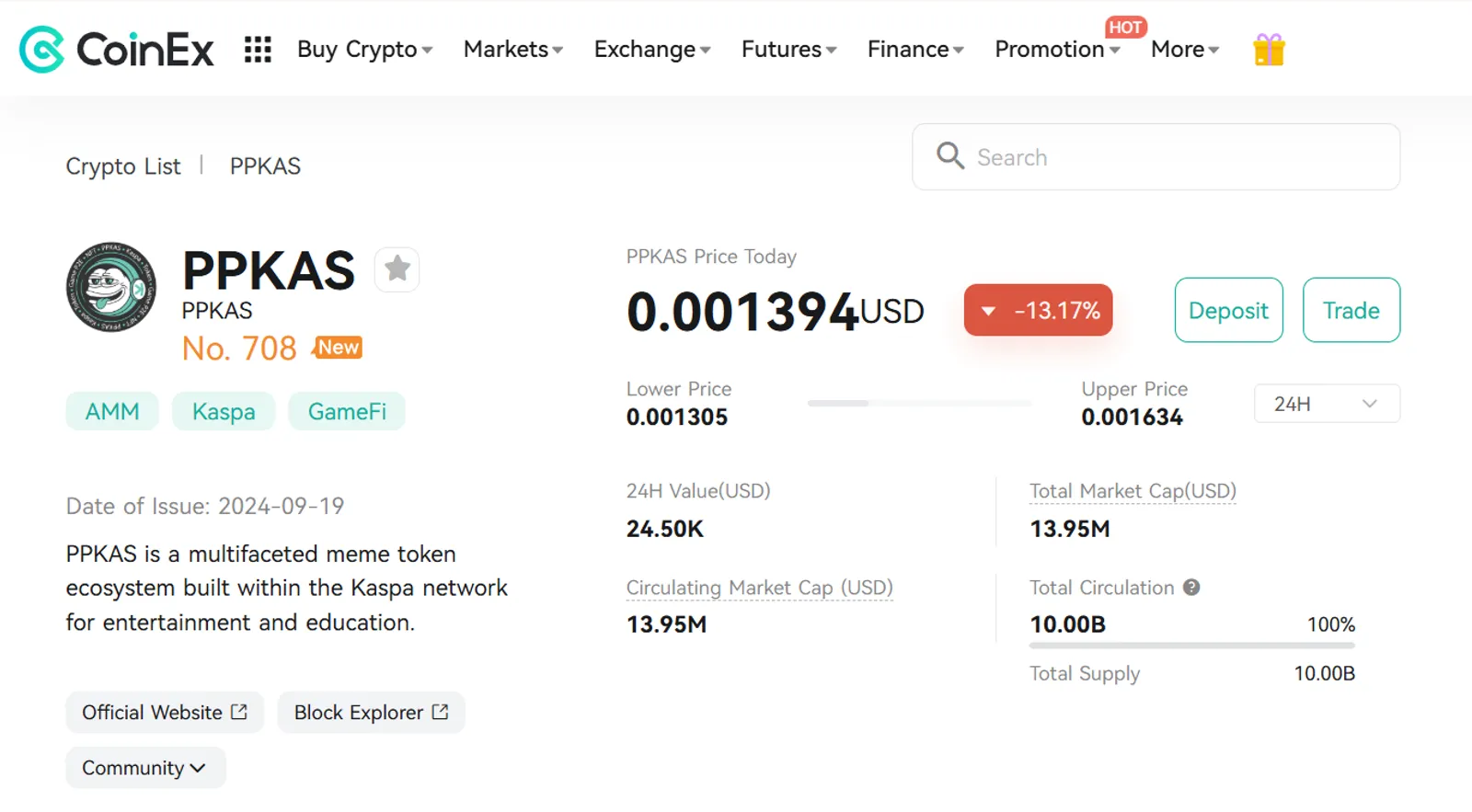This screenshot has width=1472, height=812.
Task: Focus the Search input field
Action: point(1156,157)
